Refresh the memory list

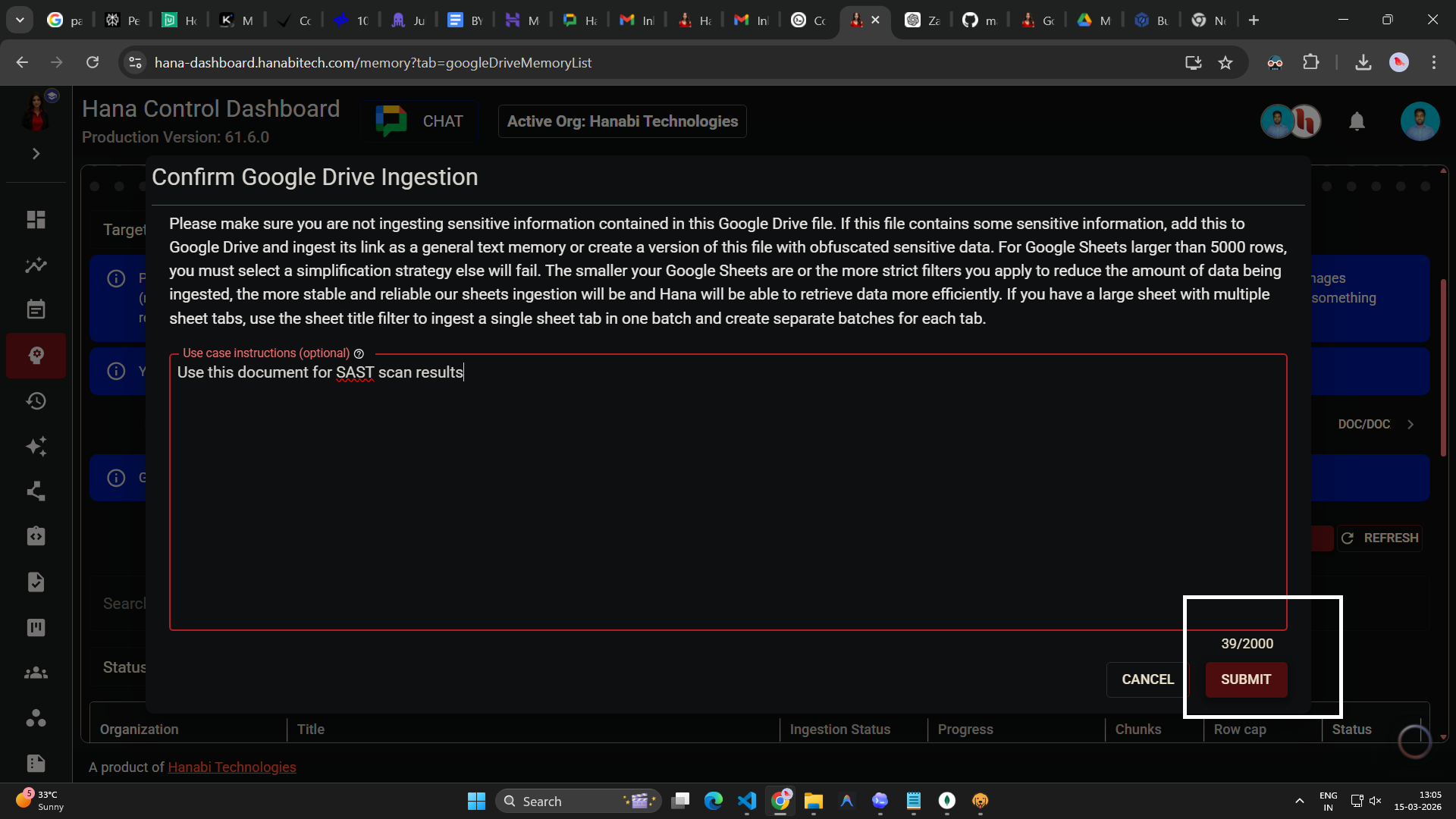click(x=1379, y=538)
